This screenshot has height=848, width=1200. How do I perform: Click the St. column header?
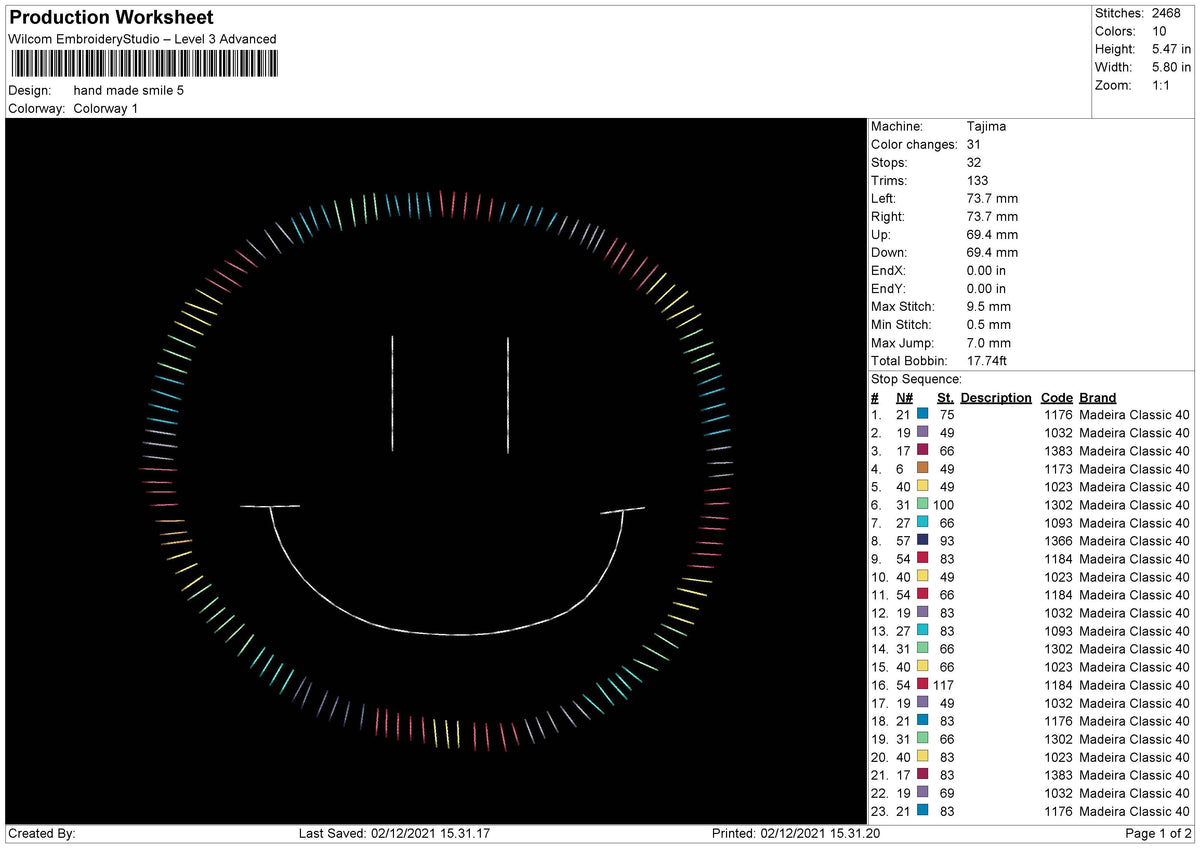point(945,397)
